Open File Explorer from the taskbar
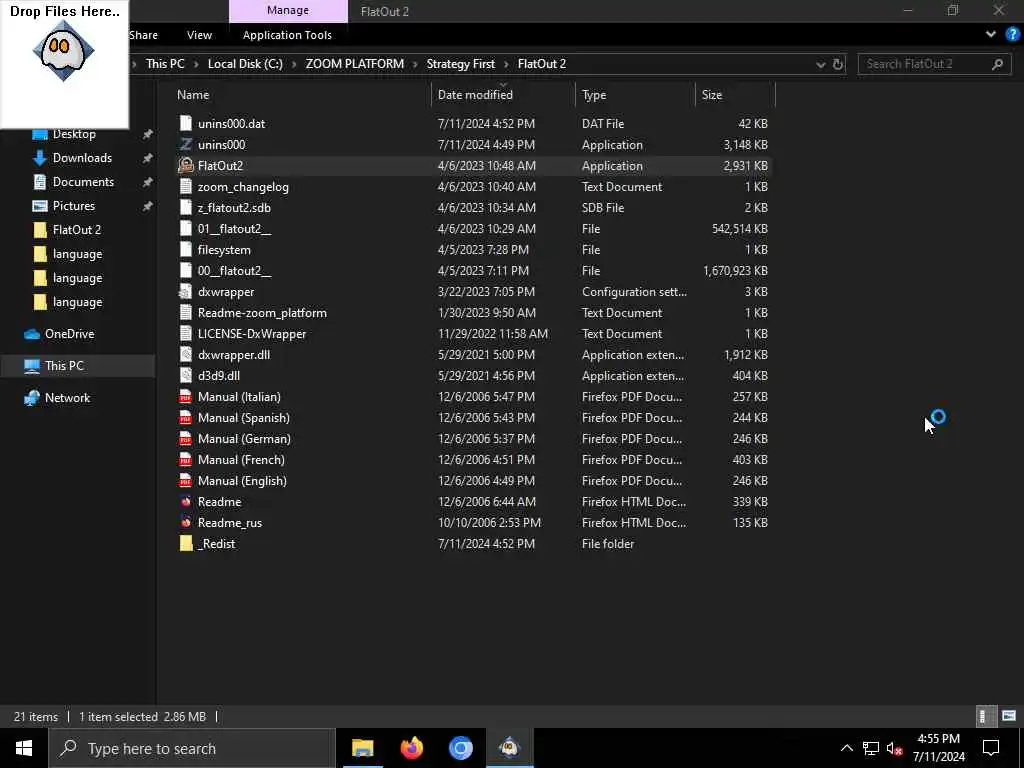The width and height of the screenshot is (1024, 768). pos(362,748)
